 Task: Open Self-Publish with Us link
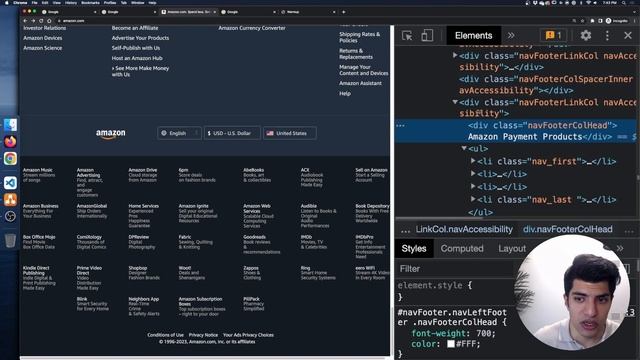click(x=136, y=48)
